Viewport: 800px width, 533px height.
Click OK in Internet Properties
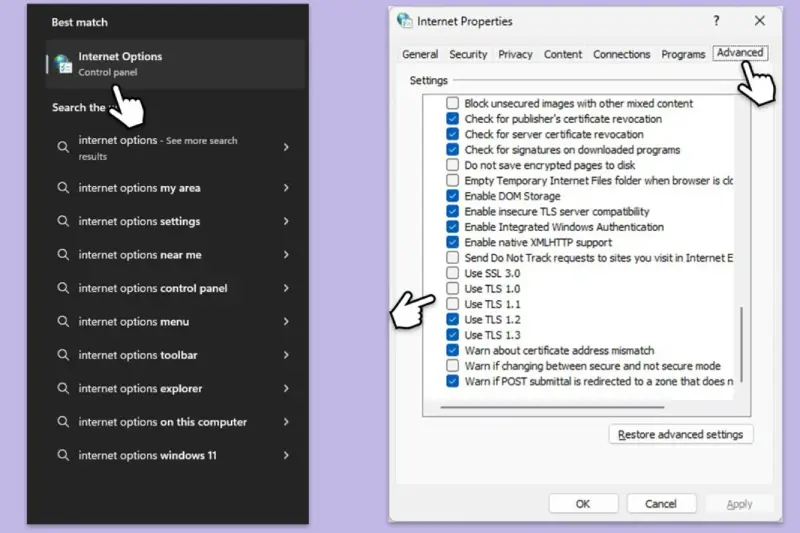click(x=583, y=504)
